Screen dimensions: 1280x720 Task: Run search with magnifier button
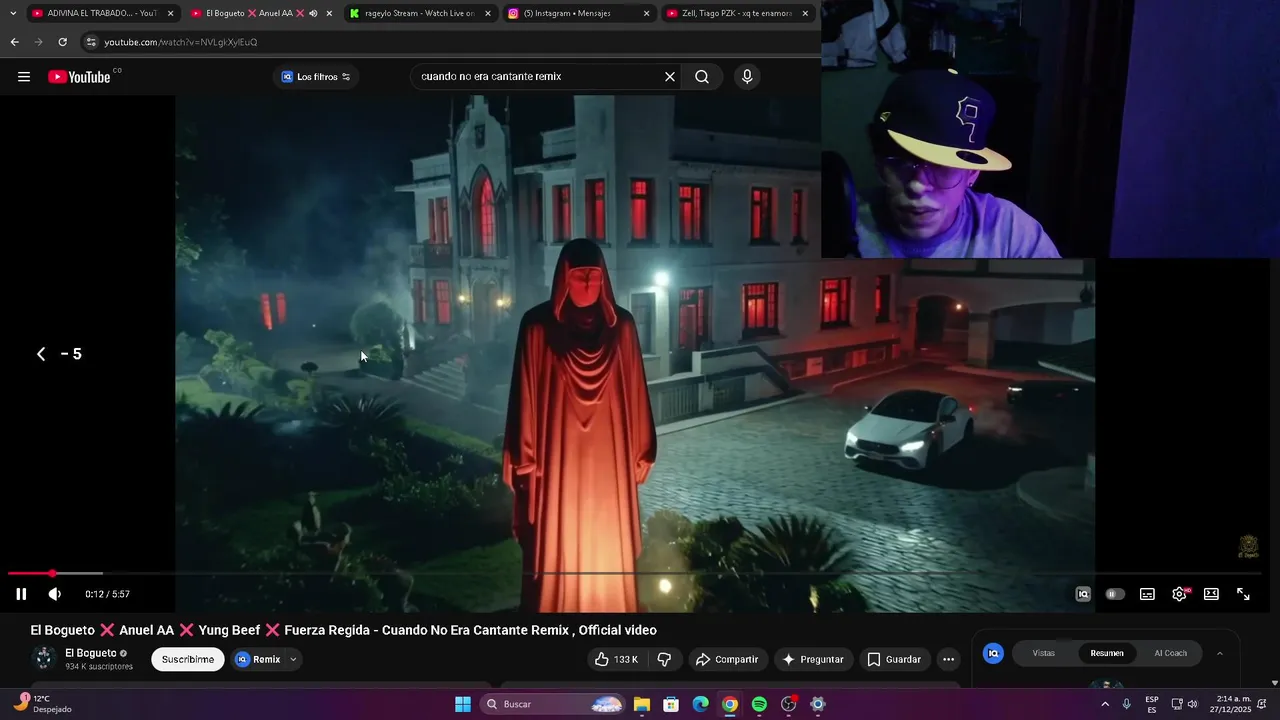702,77
